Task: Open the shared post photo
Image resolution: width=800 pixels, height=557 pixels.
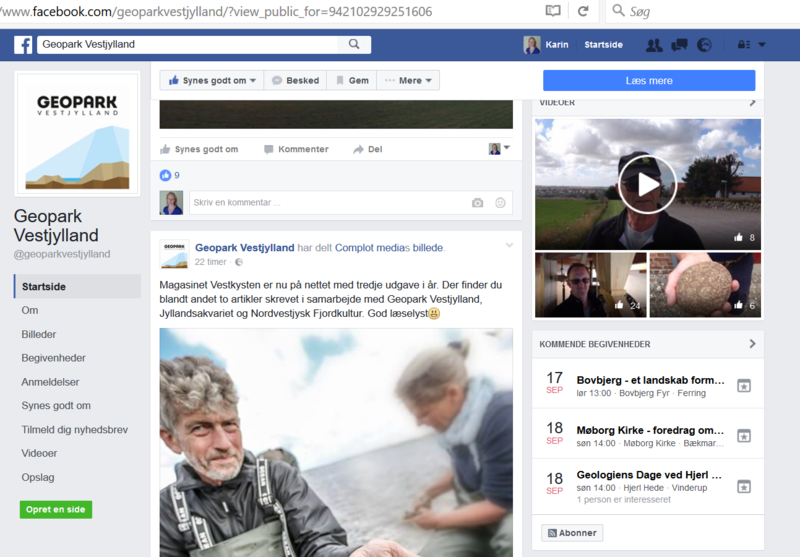Action: pos(336,443)
